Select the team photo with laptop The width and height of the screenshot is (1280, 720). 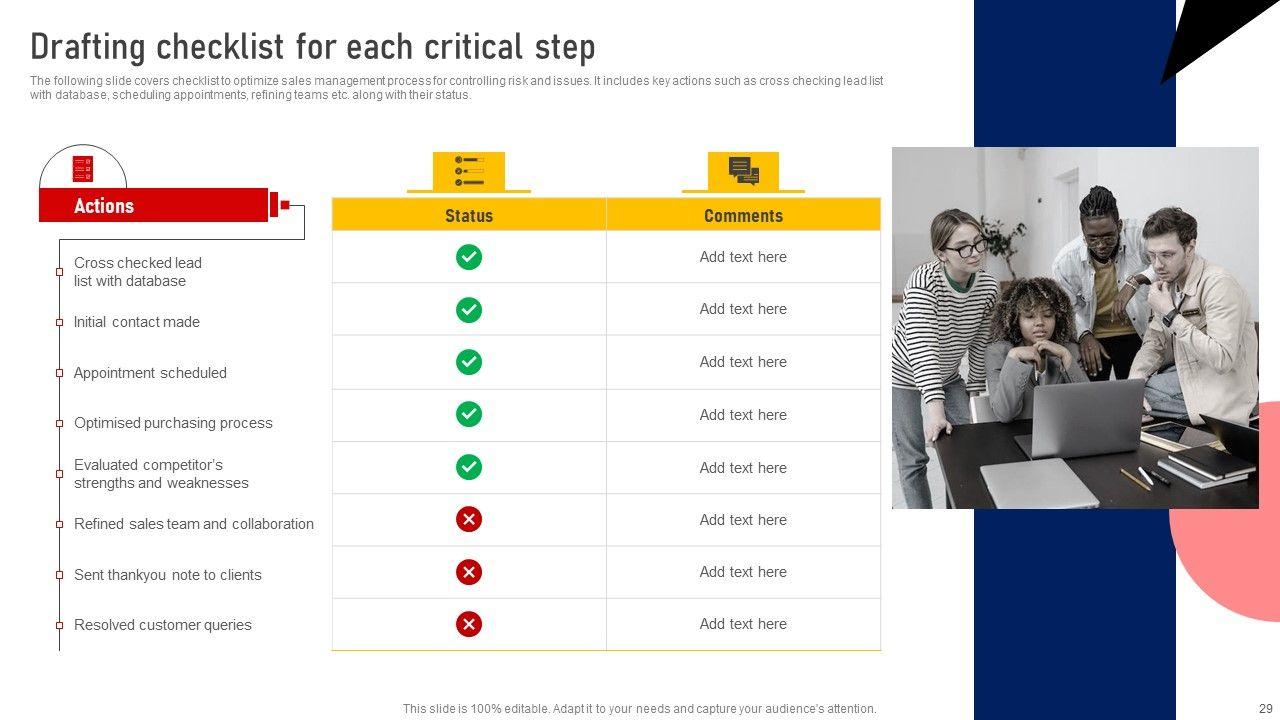tap(1075, 328)
